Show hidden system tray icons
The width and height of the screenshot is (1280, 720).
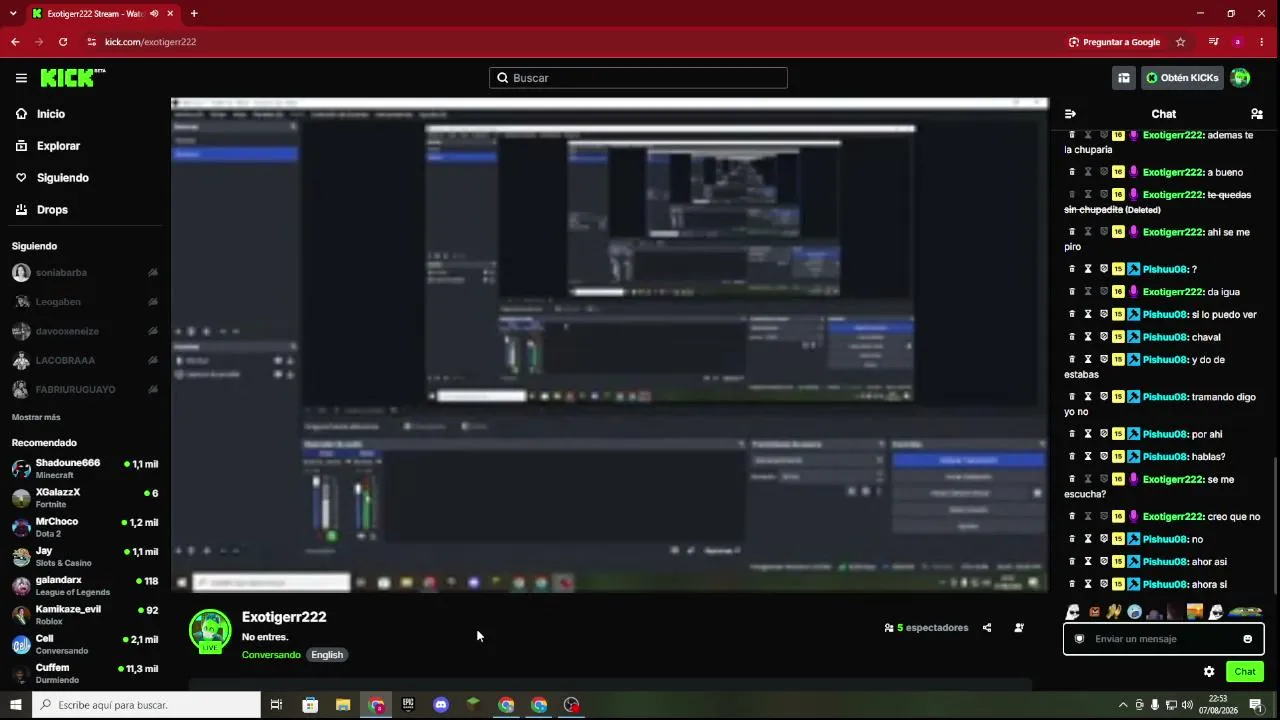[x=1123, y=705]
